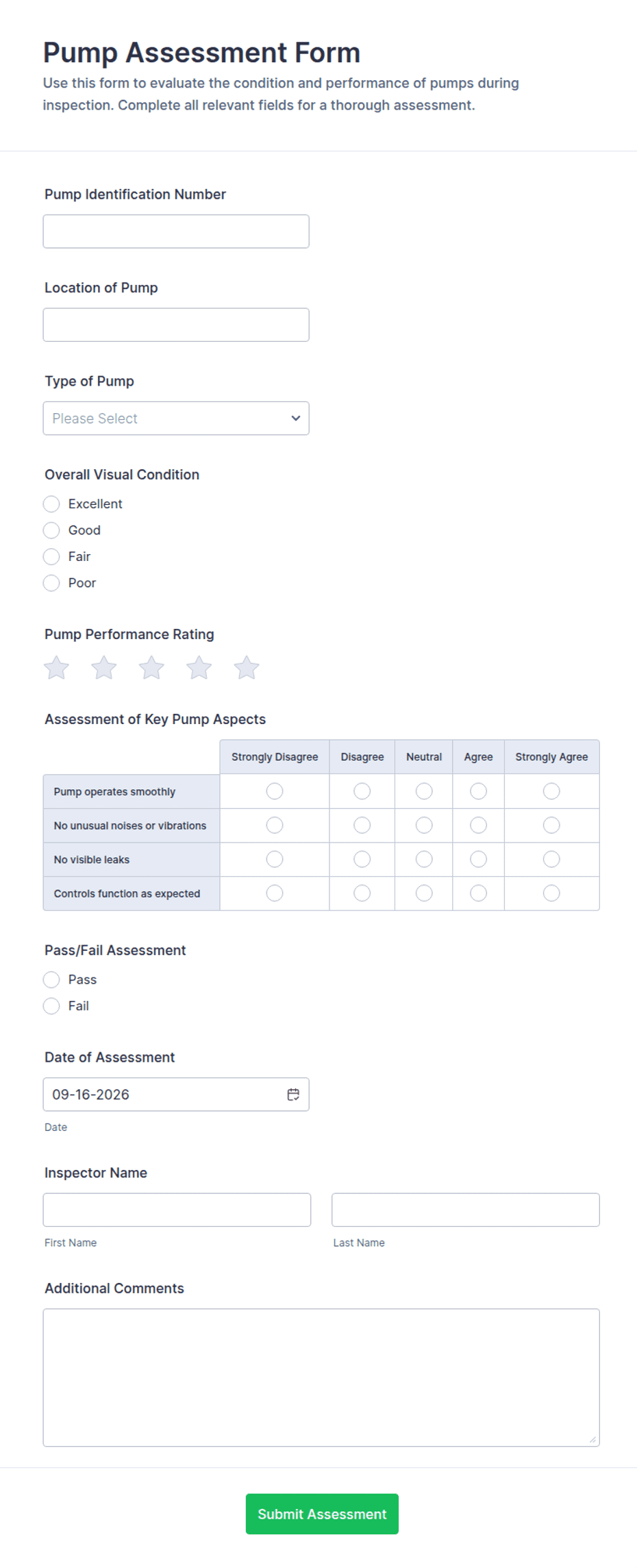Screen dimensions: 637x1568
Task: Rate pump performance one star
Action: tap(57, 667)
